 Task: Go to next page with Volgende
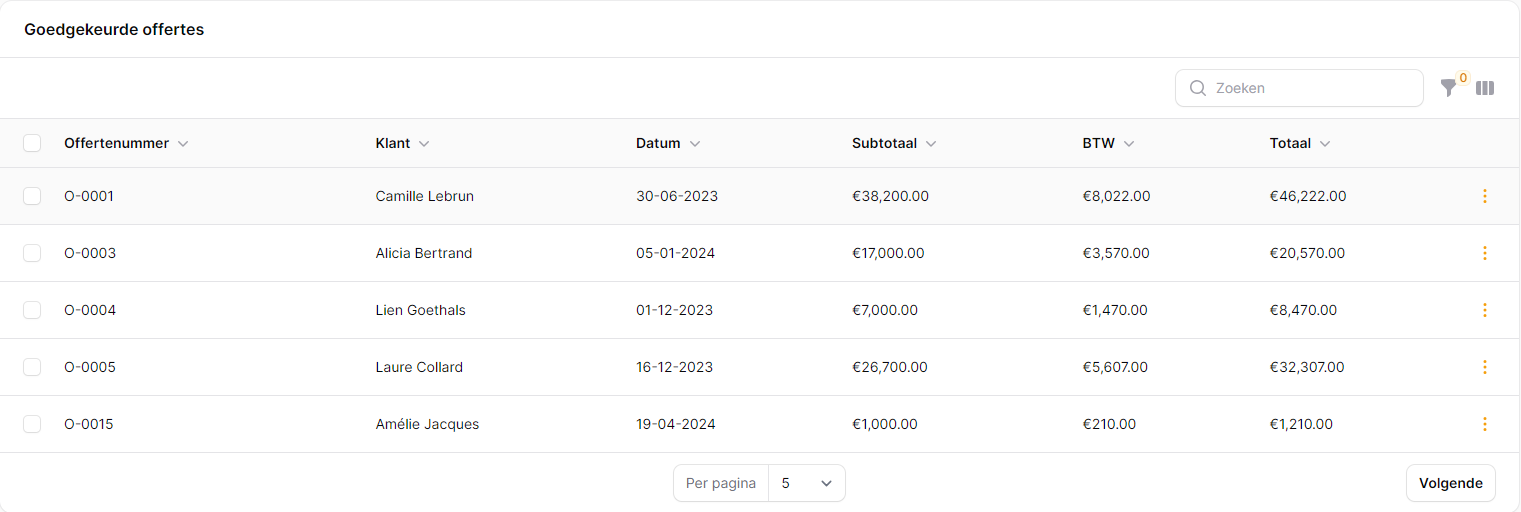click(1450, 483)
